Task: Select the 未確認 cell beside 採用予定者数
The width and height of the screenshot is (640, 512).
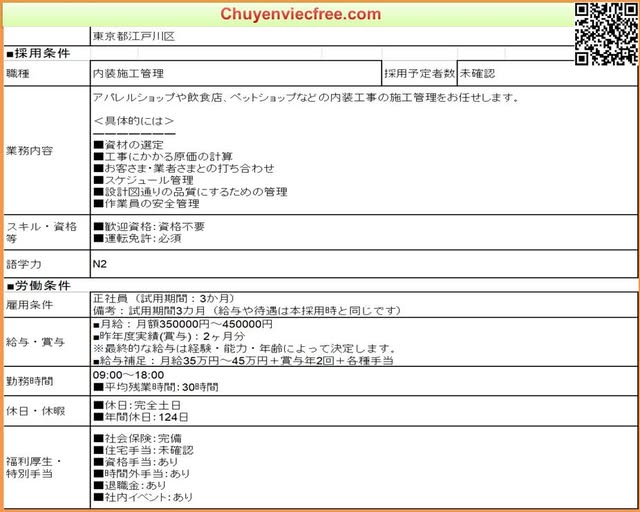Action: point(477,73)
